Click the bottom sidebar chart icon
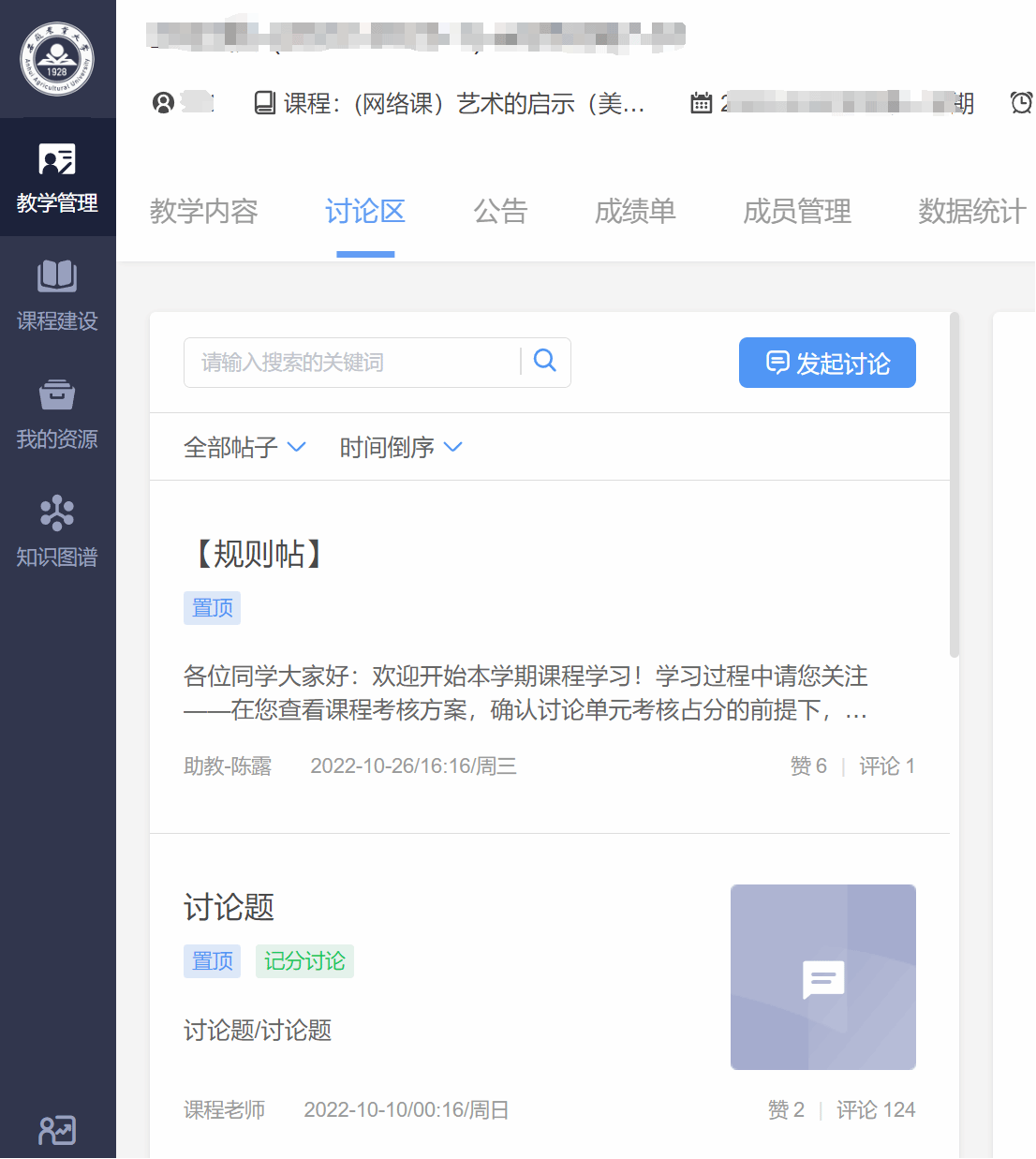Image resolution: width=1036 pixels, height=1159 pixels. click(x=57, y=1130)
